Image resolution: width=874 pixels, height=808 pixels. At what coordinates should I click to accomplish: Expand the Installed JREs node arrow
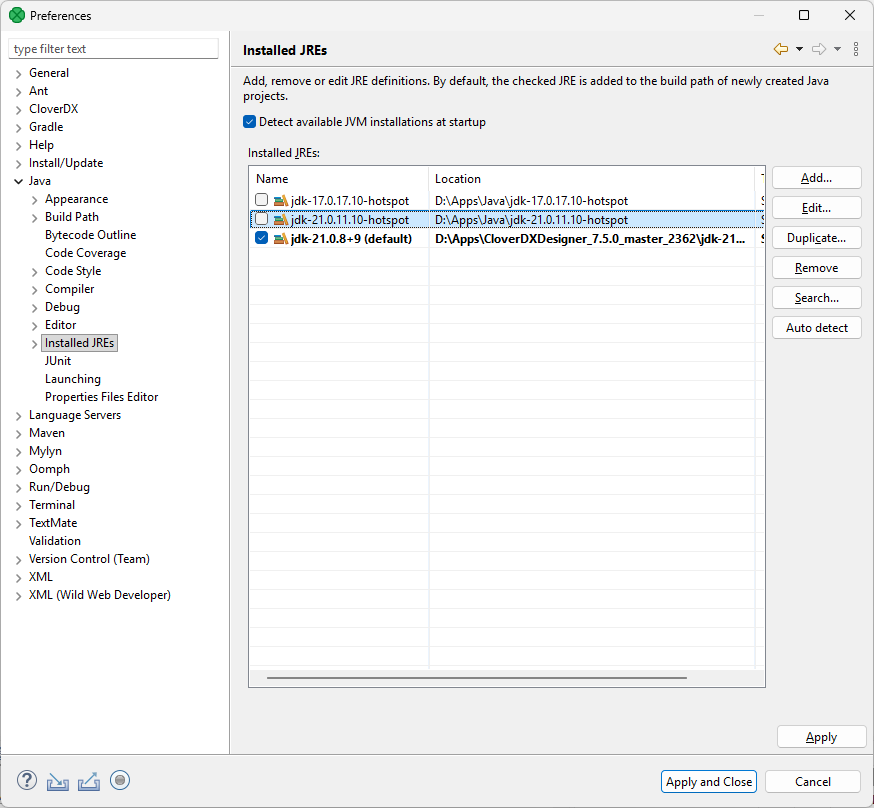[35, 344]
